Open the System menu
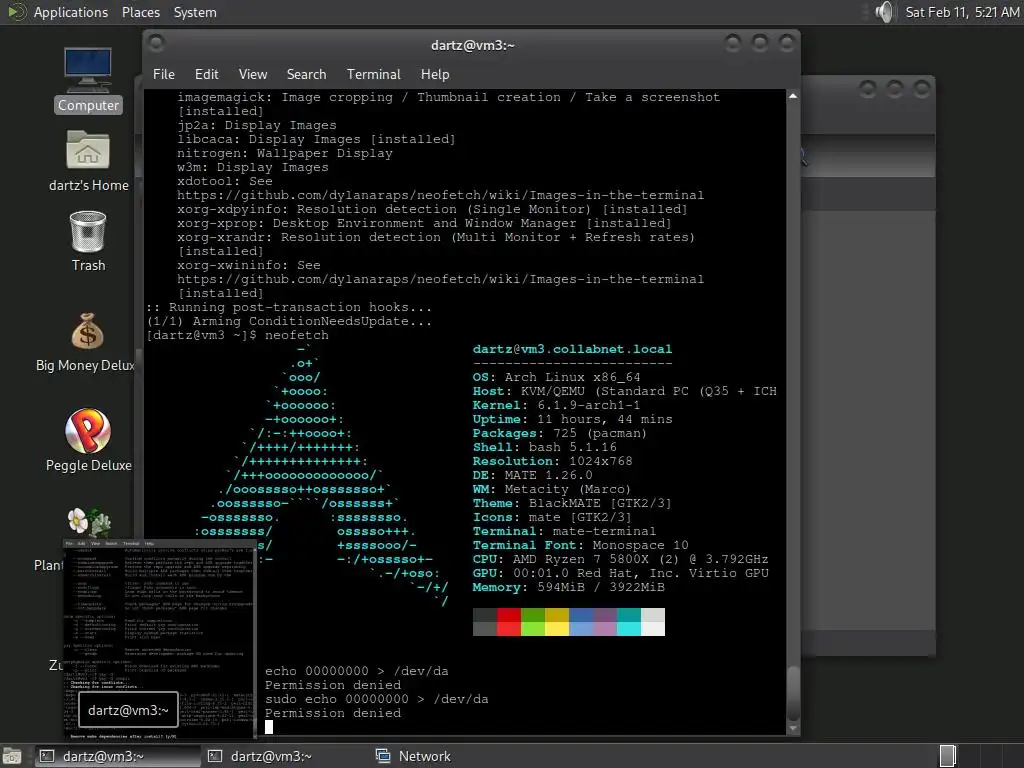This screenshot has height=768, width=1024. pos(195,12)
